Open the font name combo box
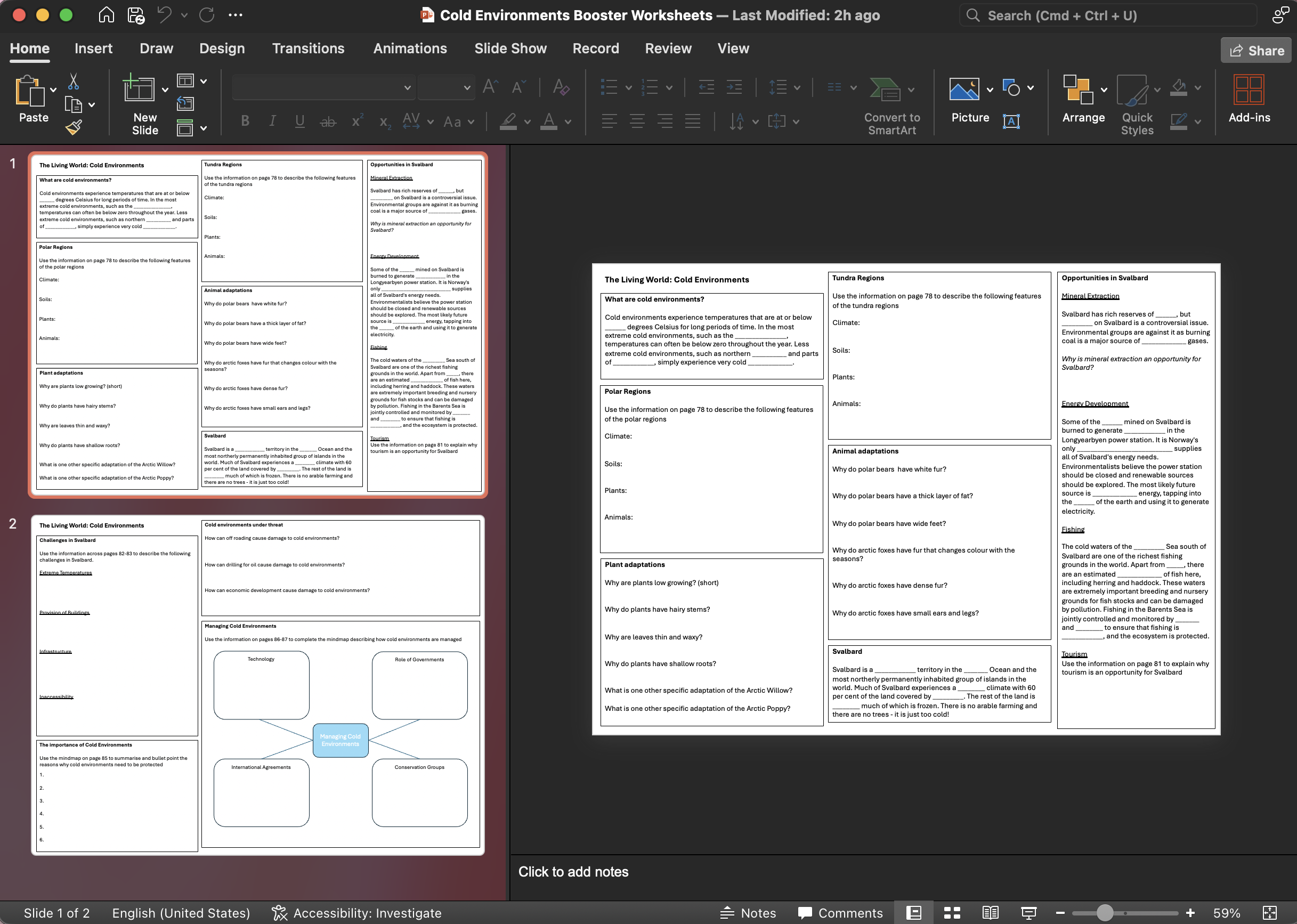Image resolution: width=1297 pixels, height=924 pixels. (x=322, y=87)
